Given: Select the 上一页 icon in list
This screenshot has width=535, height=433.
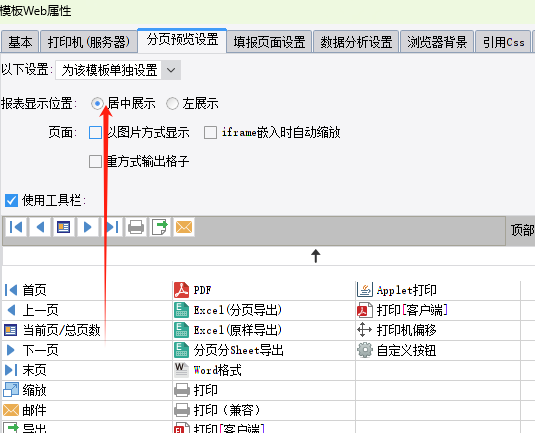Looking at the screenshot, I should [11, 310].
